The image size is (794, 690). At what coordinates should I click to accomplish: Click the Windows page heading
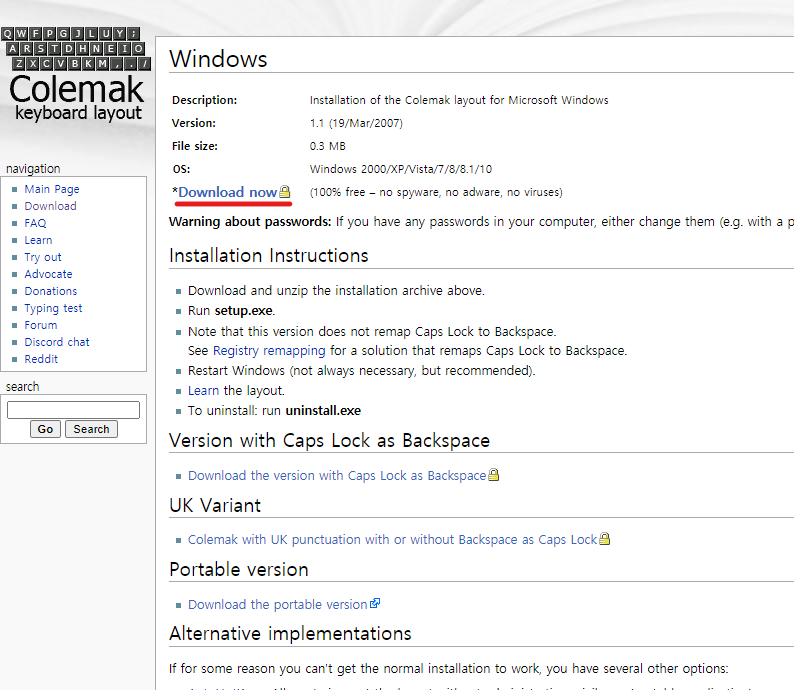pyautogui.click(x=218, y=59)
